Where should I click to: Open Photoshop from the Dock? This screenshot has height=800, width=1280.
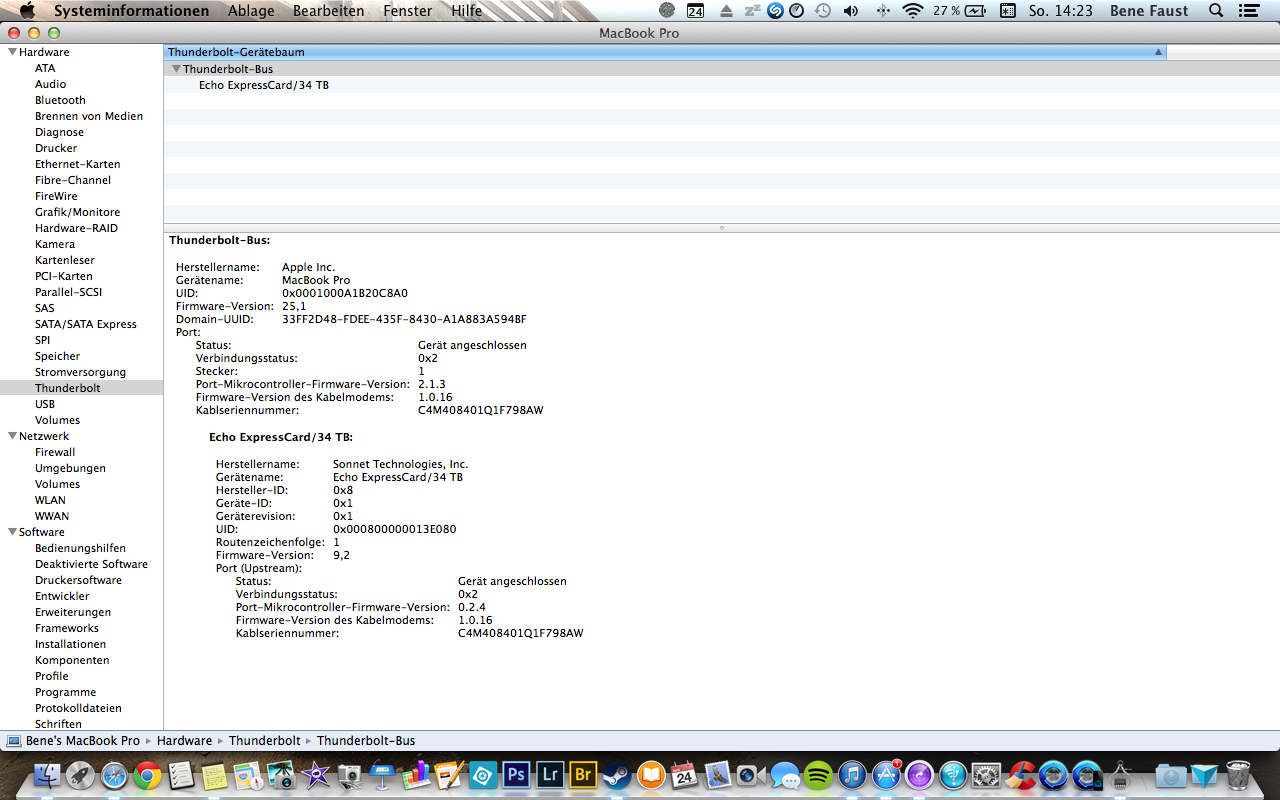(516, 775)
